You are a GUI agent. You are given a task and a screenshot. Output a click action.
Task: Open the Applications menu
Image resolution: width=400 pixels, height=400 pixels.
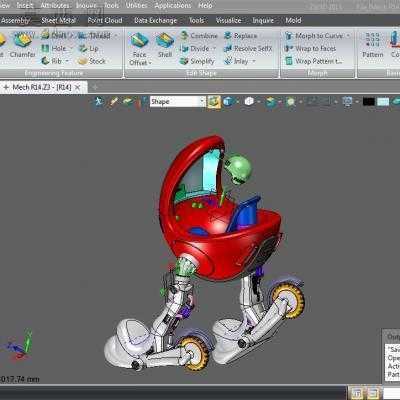173,6
